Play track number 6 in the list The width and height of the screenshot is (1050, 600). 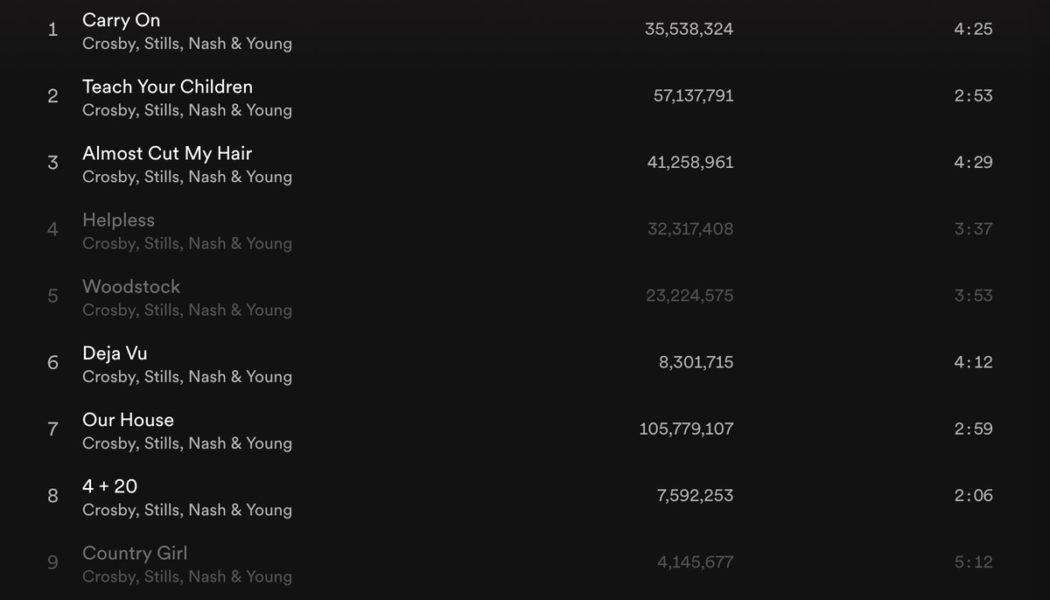click(x=52, y=362)
